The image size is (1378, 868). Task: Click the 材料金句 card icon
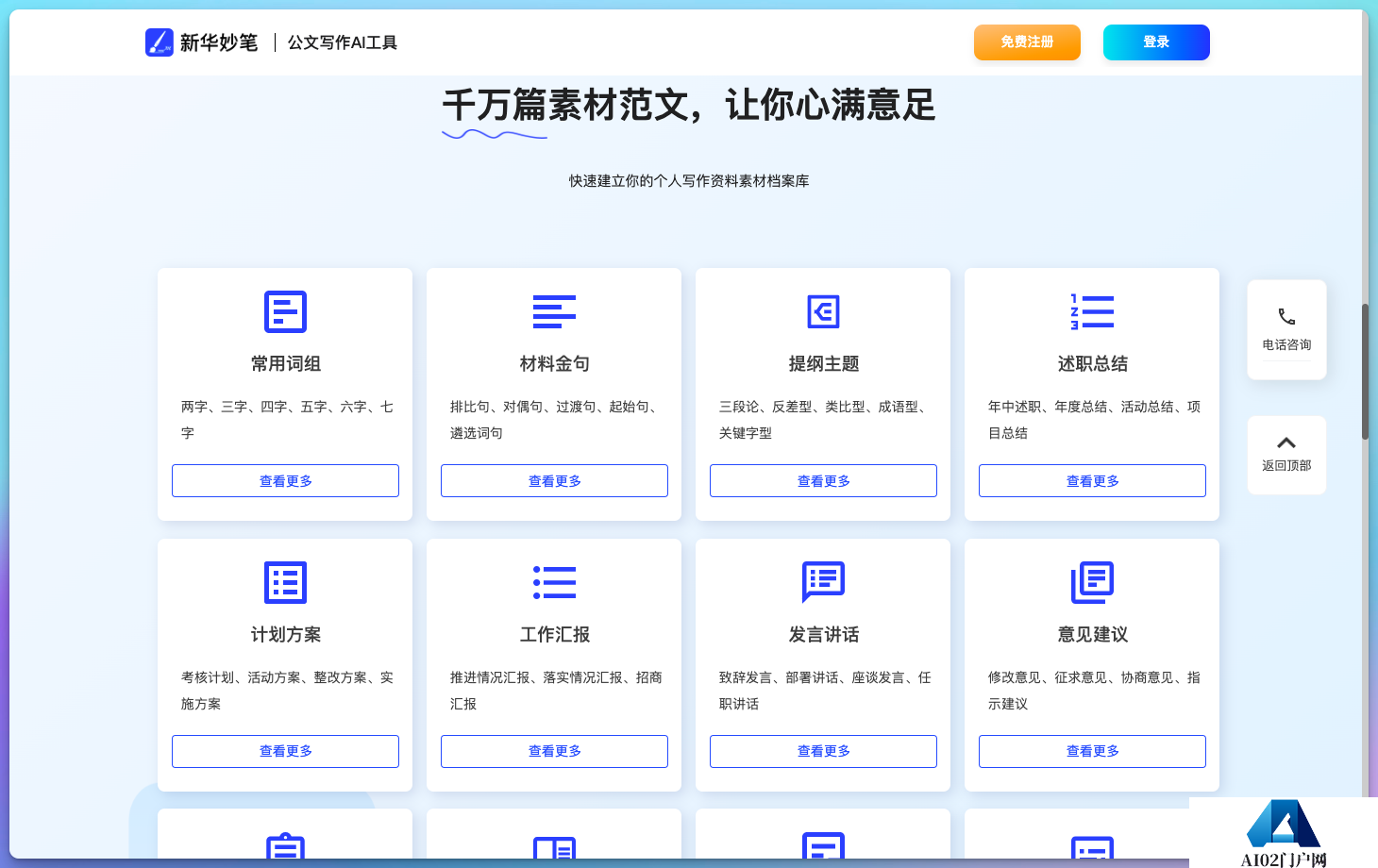(554, 311)
